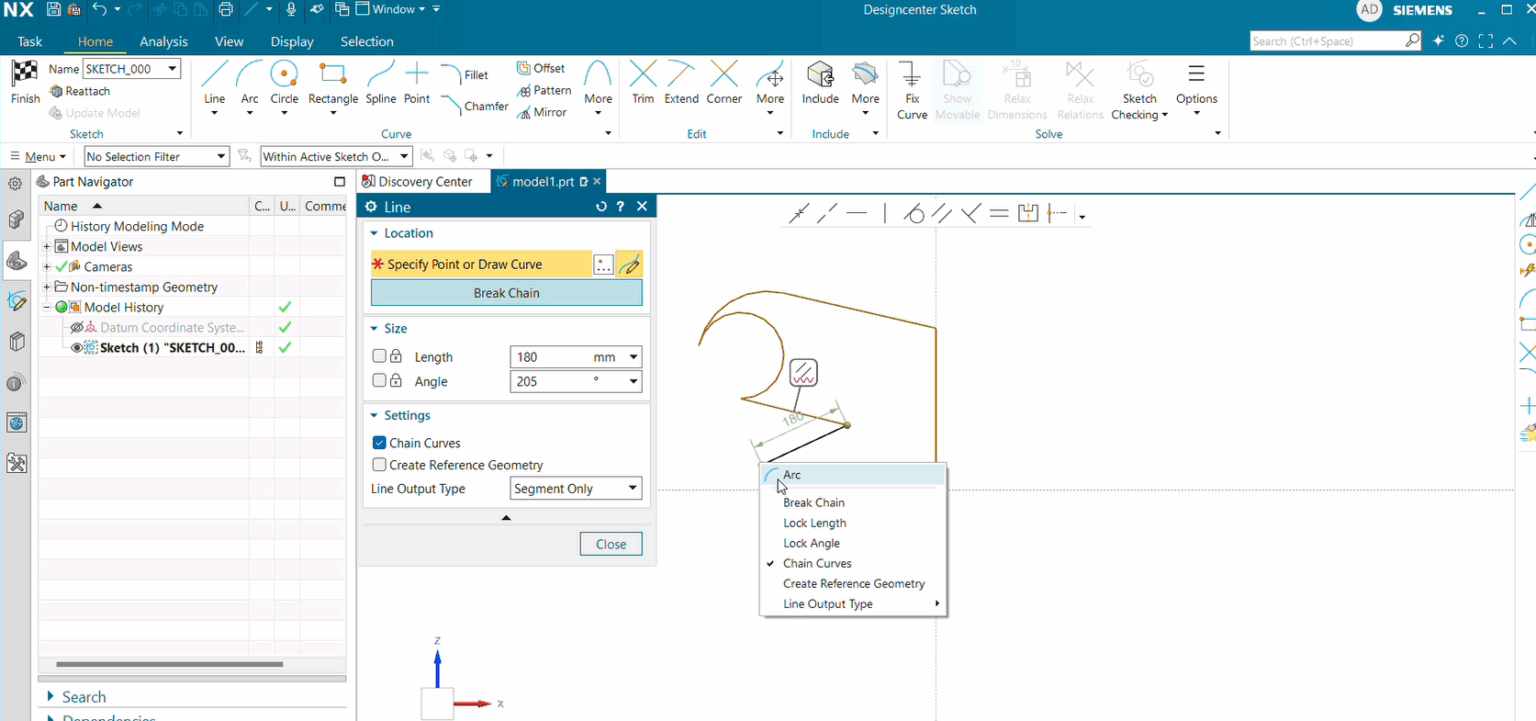
Task: Uncheck Chain Curves in the Line dialog
Action: [378, 442]
